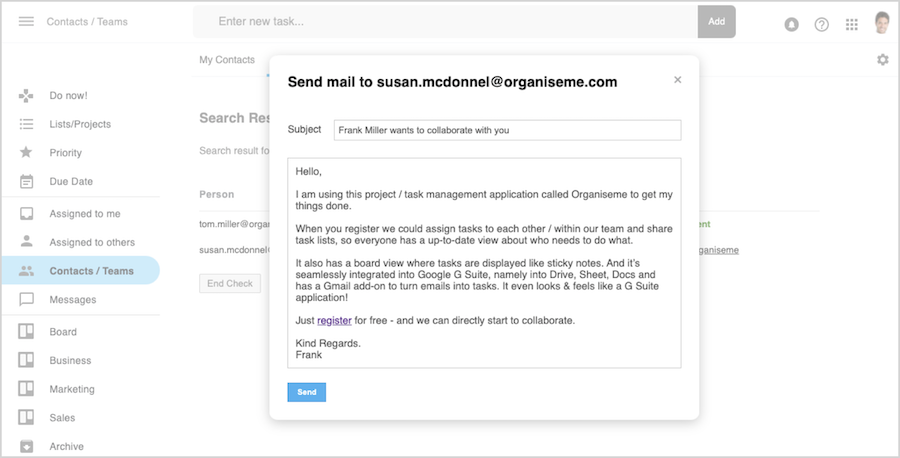Click the notifications bell icon
Viewport: 900px width, 458px height.
792,24
